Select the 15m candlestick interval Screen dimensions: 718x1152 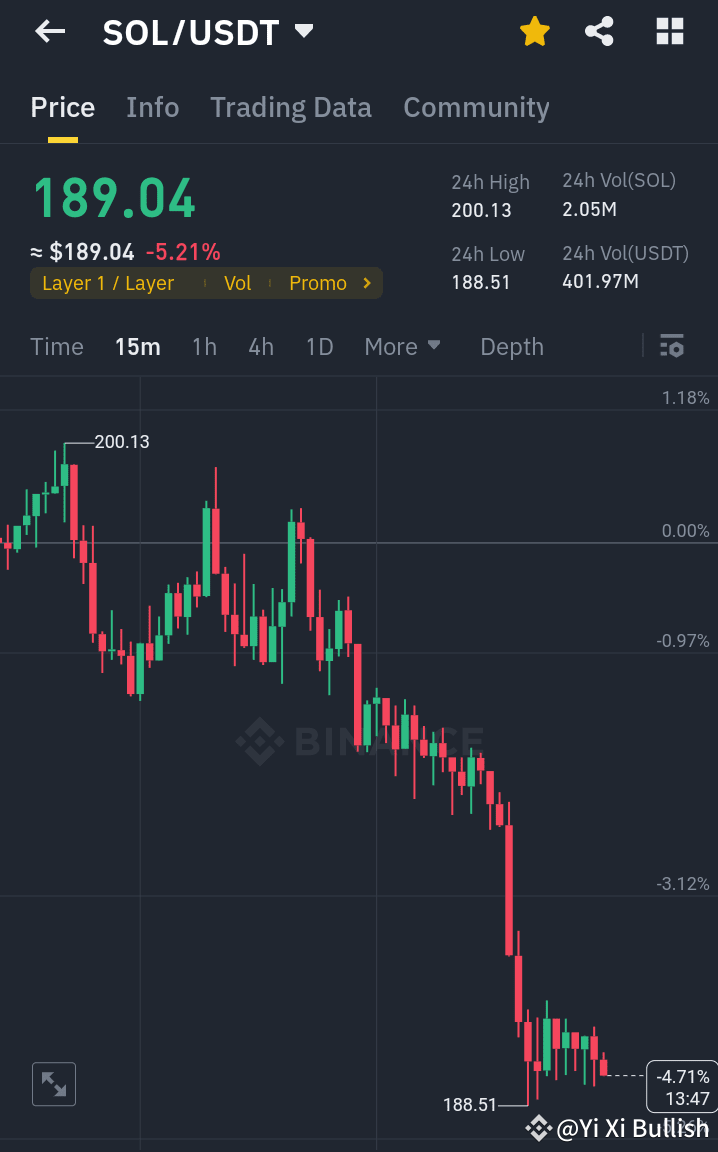[x=137, y=346]
